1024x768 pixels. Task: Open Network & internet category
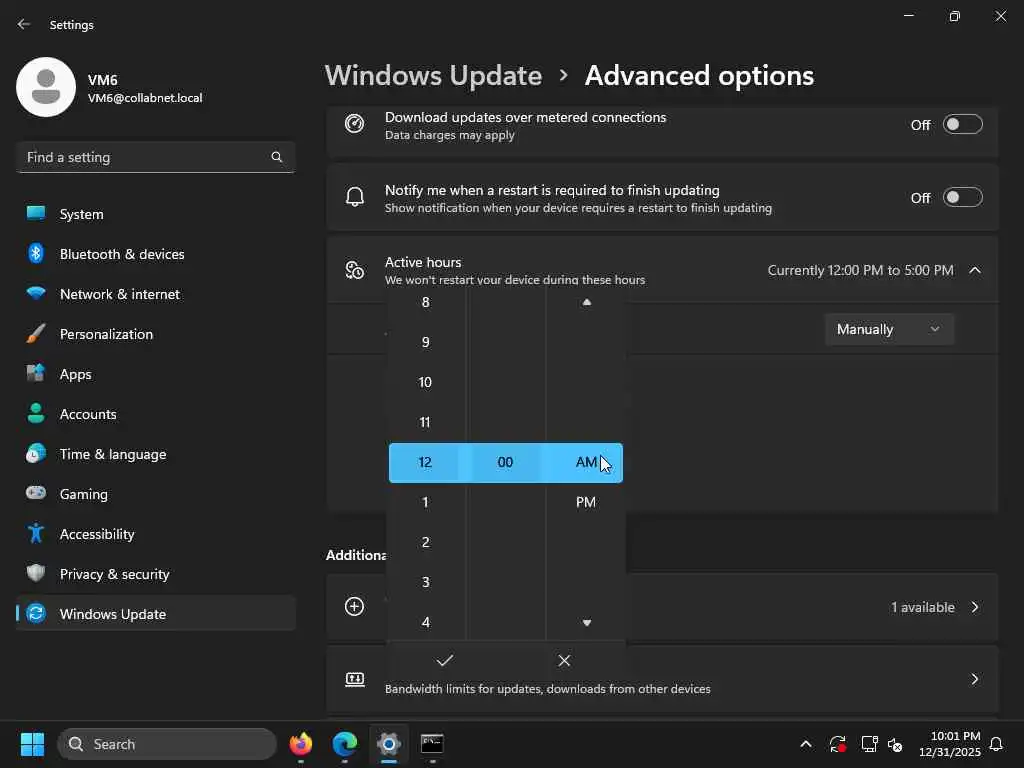tap(155, 295)
